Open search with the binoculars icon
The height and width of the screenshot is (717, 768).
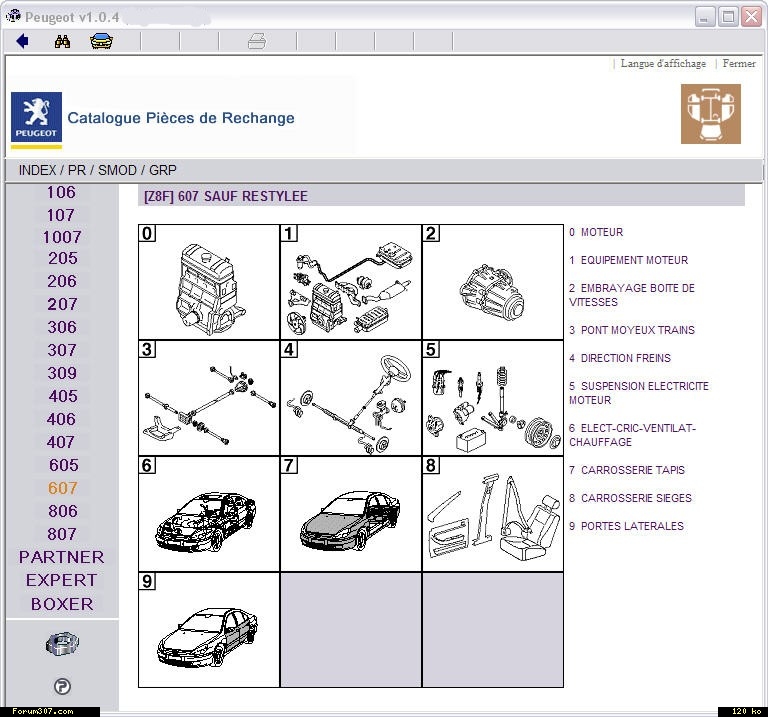[x=62, y=41]
